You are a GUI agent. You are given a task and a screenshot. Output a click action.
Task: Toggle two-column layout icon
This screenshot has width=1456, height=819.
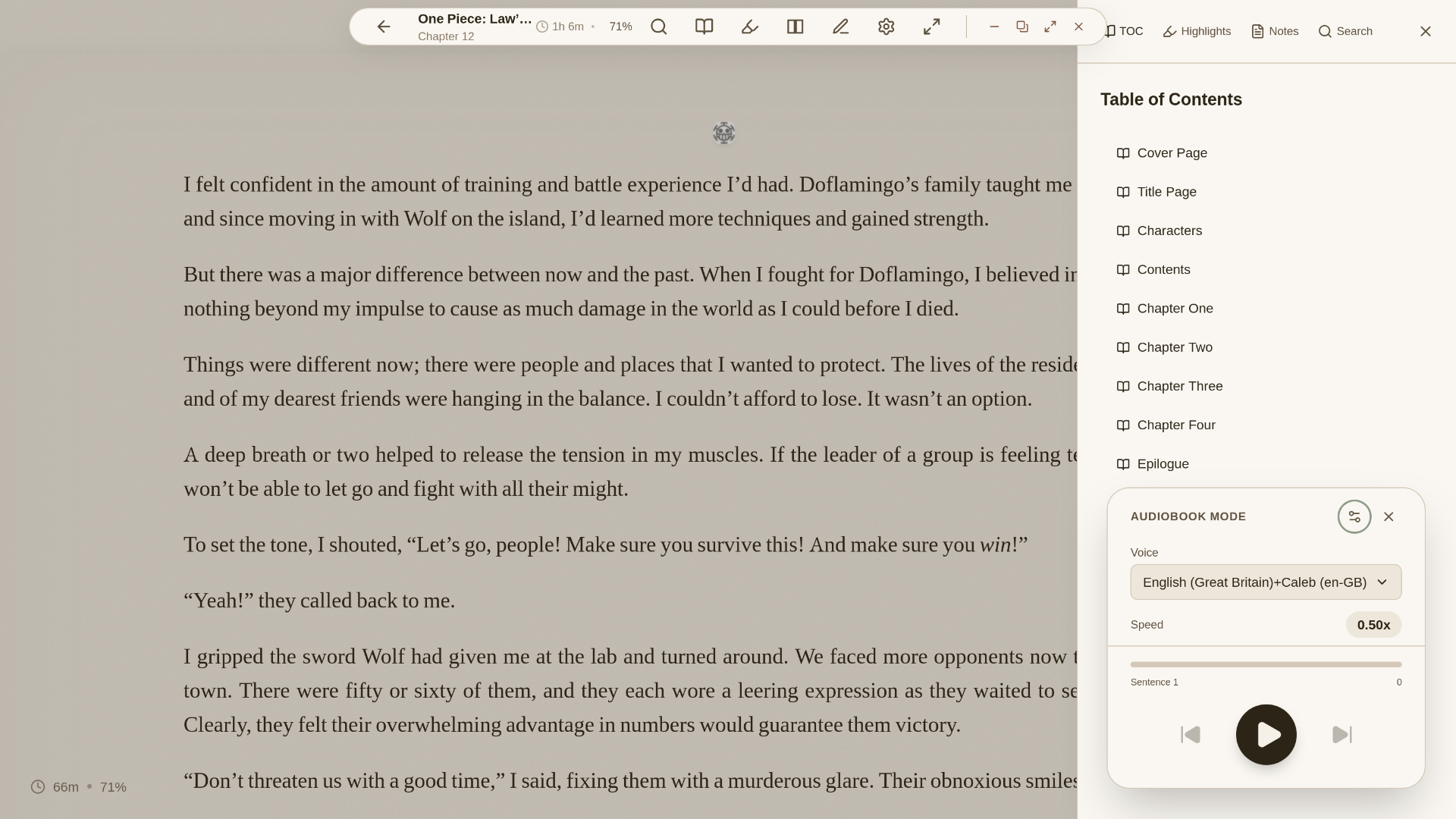[795, 27]
